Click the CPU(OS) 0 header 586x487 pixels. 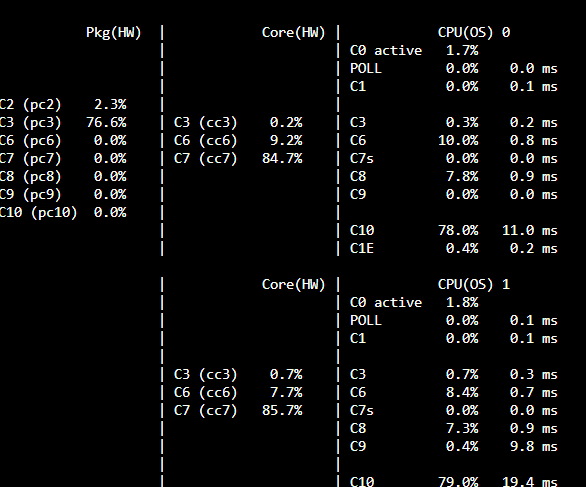coord(474,33)
